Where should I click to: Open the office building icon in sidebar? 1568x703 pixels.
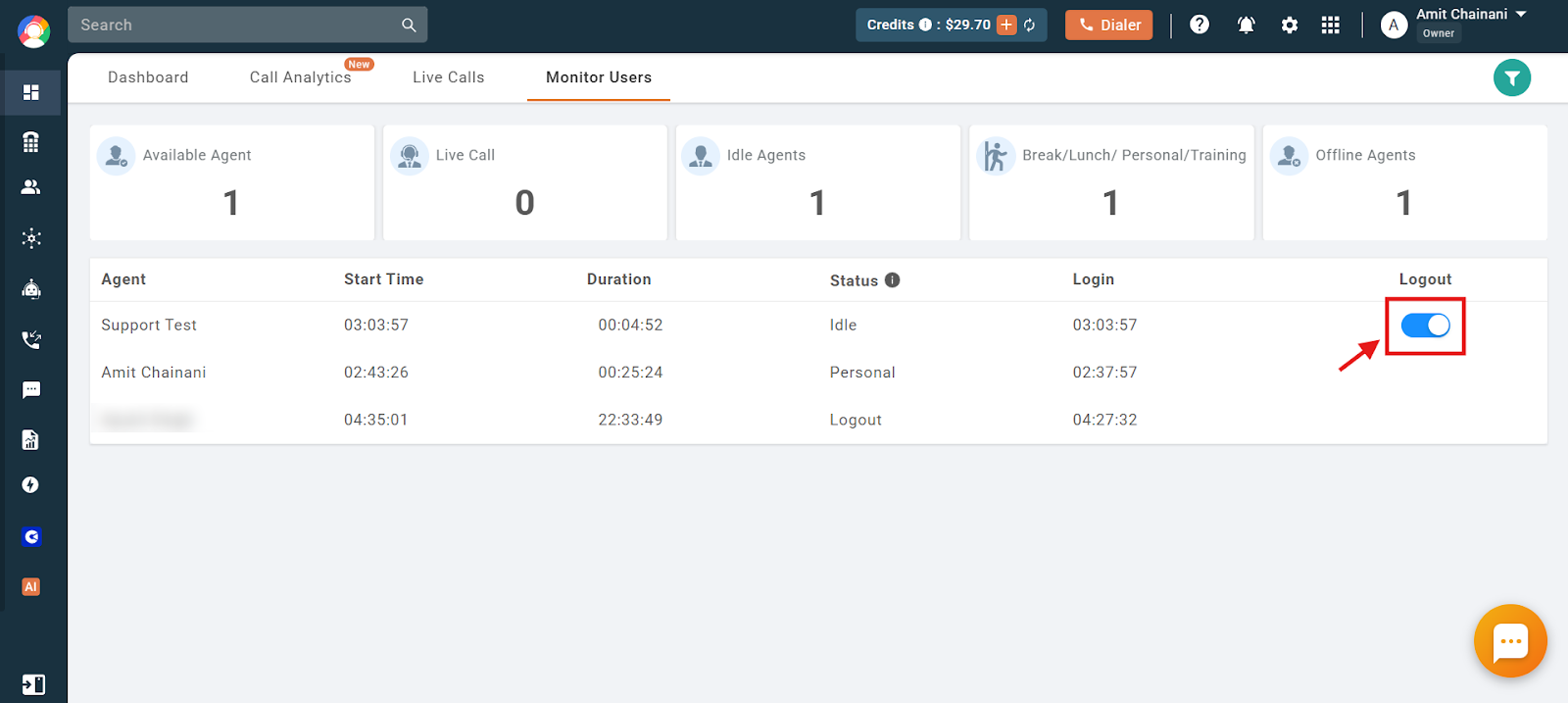tap(31, 142)
